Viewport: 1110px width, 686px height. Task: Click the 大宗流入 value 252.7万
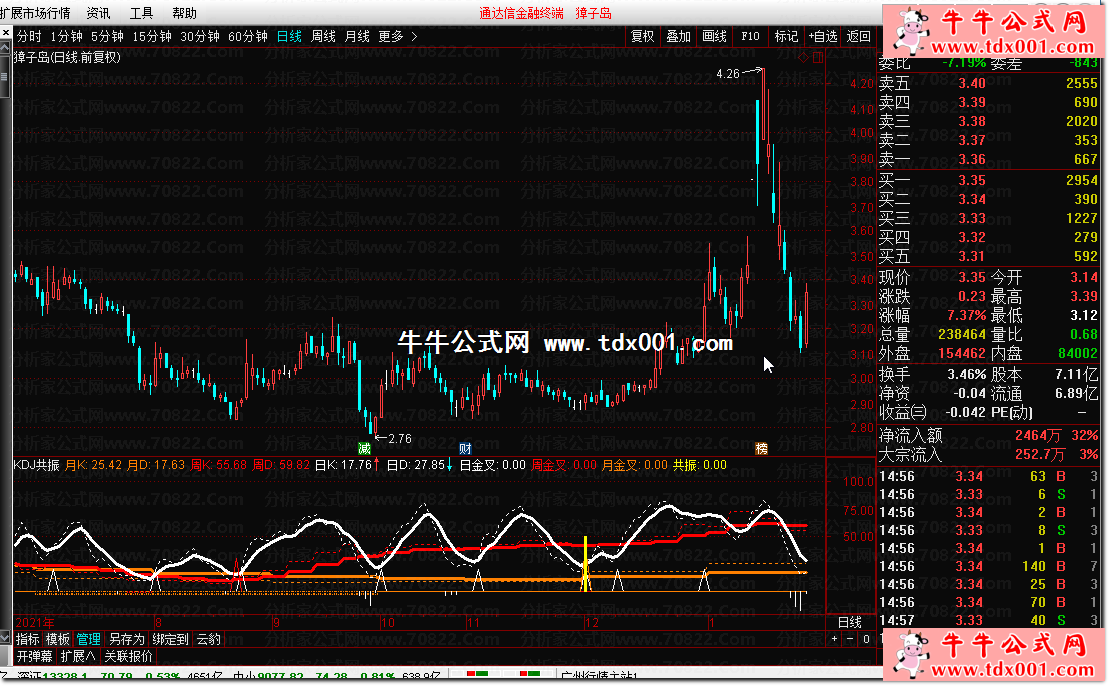pos(1040,455)
